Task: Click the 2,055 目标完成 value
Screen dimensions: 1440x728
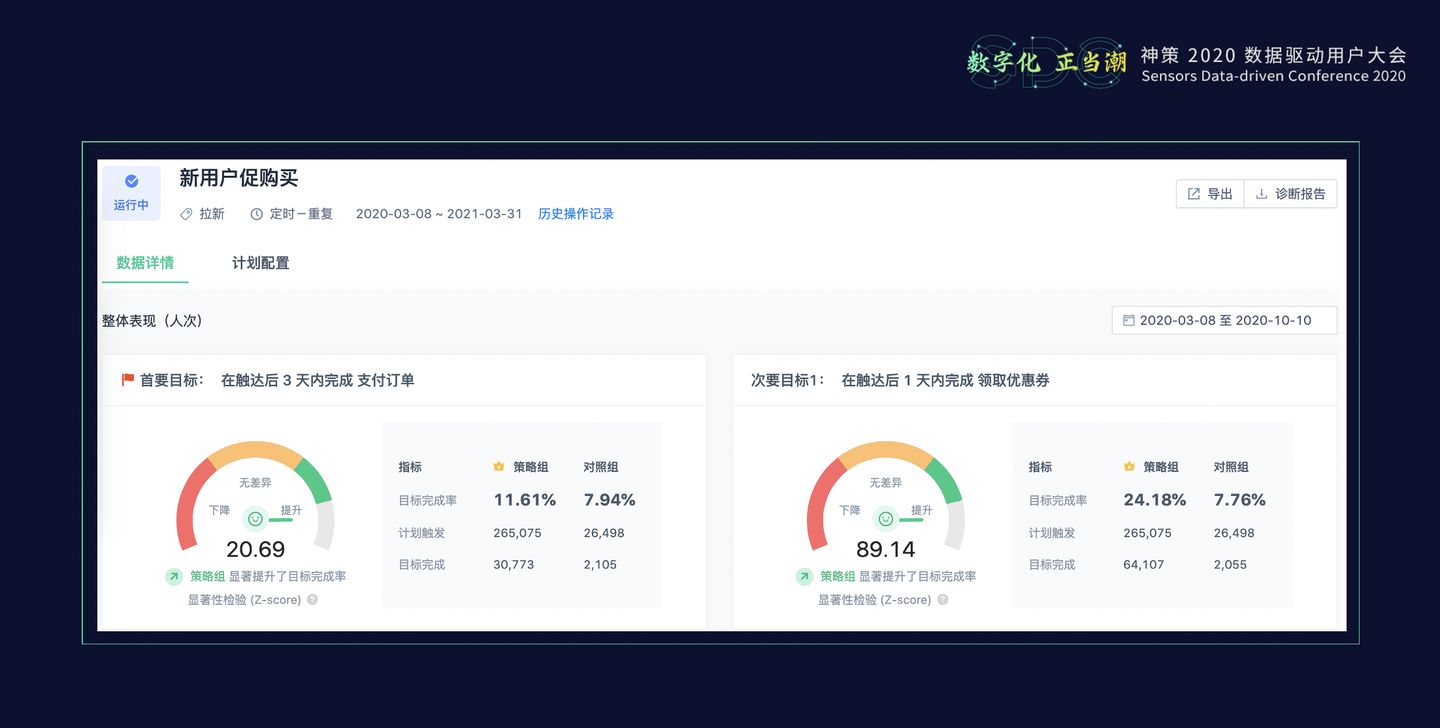Action: point(1231,565)
